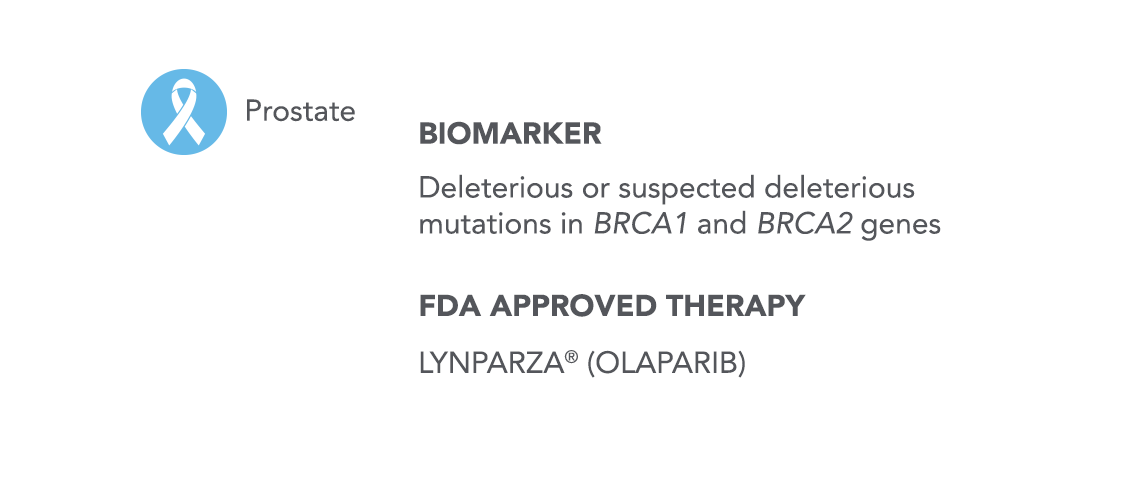Click the LYNPARZA drug name
This screenshot has height=500, width=1140.
coord(492,364)
